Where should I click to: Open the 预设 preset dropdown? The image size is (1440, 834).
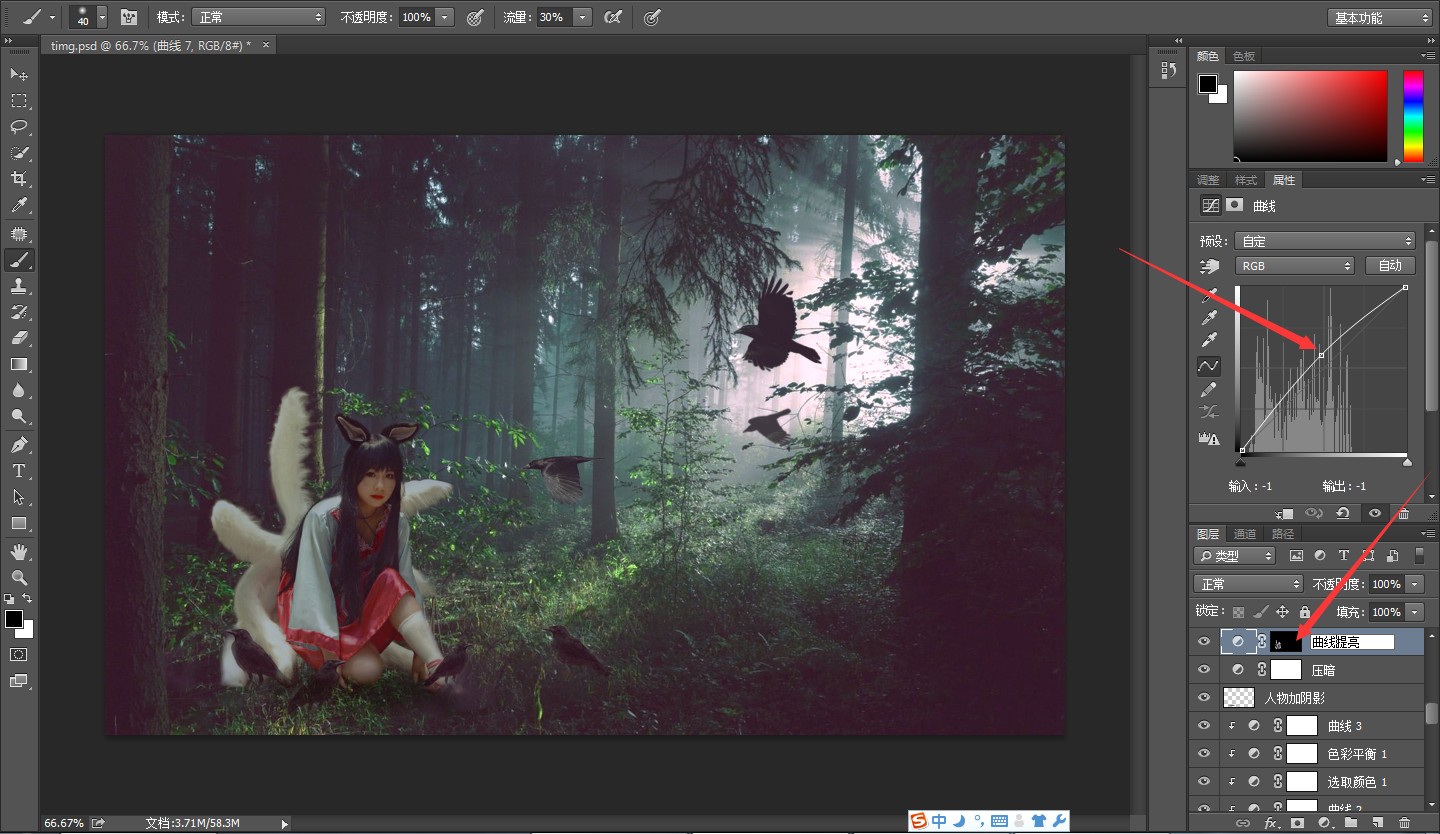1326,241
